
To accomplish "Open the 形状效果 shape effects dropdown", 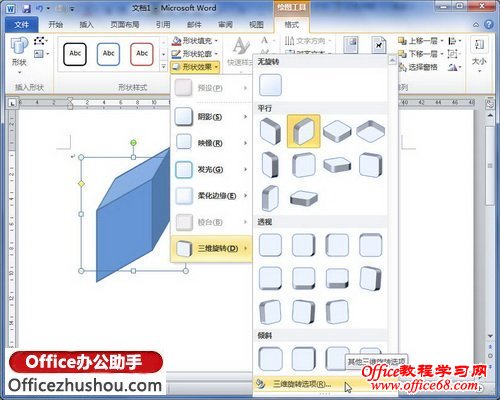I will coord(195,67).
